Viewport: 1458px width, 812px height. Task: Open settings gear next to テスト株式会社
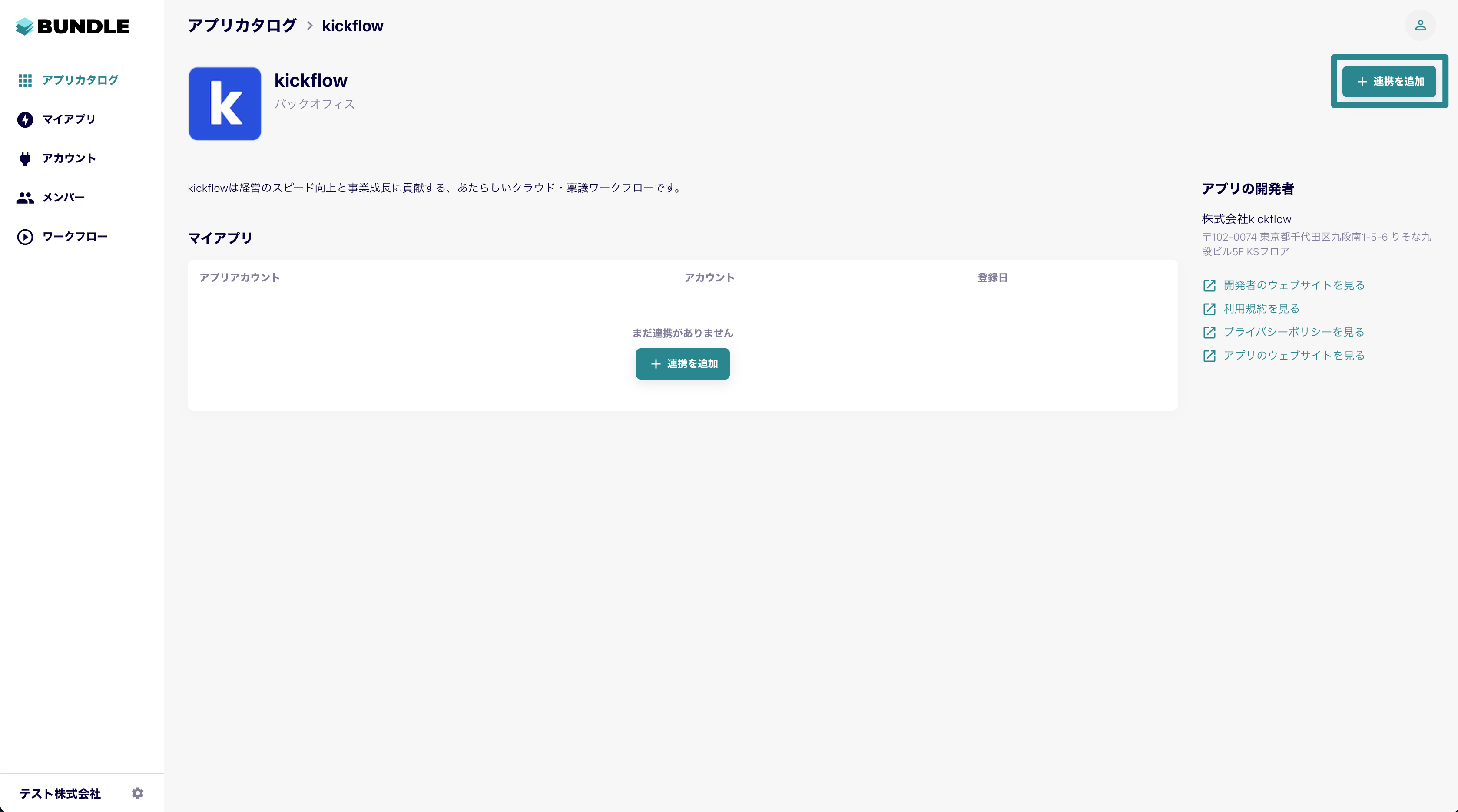(138, 793)
